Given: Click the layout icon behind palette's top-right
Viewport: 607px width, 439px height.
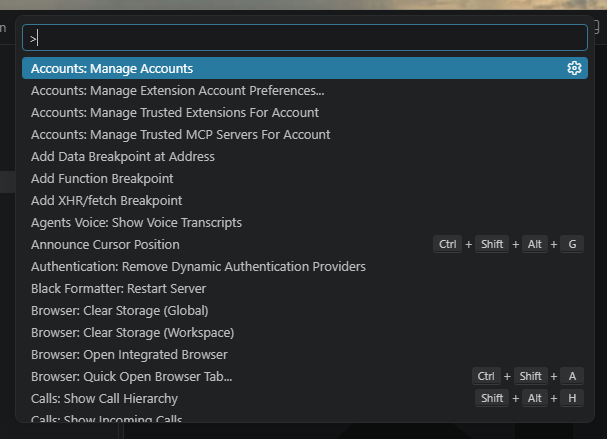Looking at the screenshot, I should click(597, 27).
